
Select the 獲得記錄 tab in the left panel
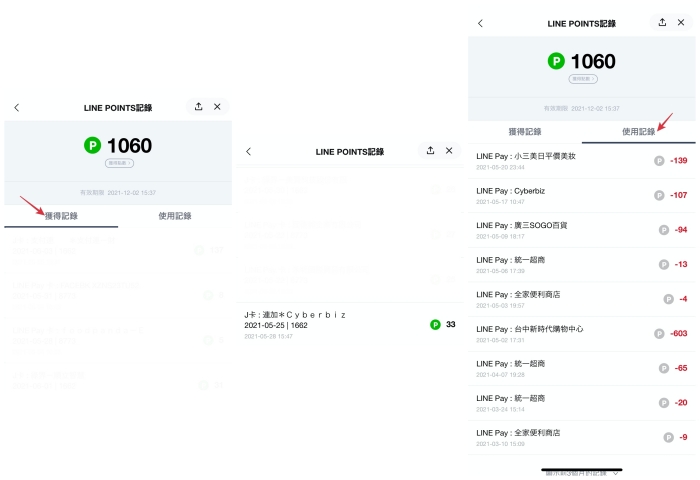tap(61, 216)
